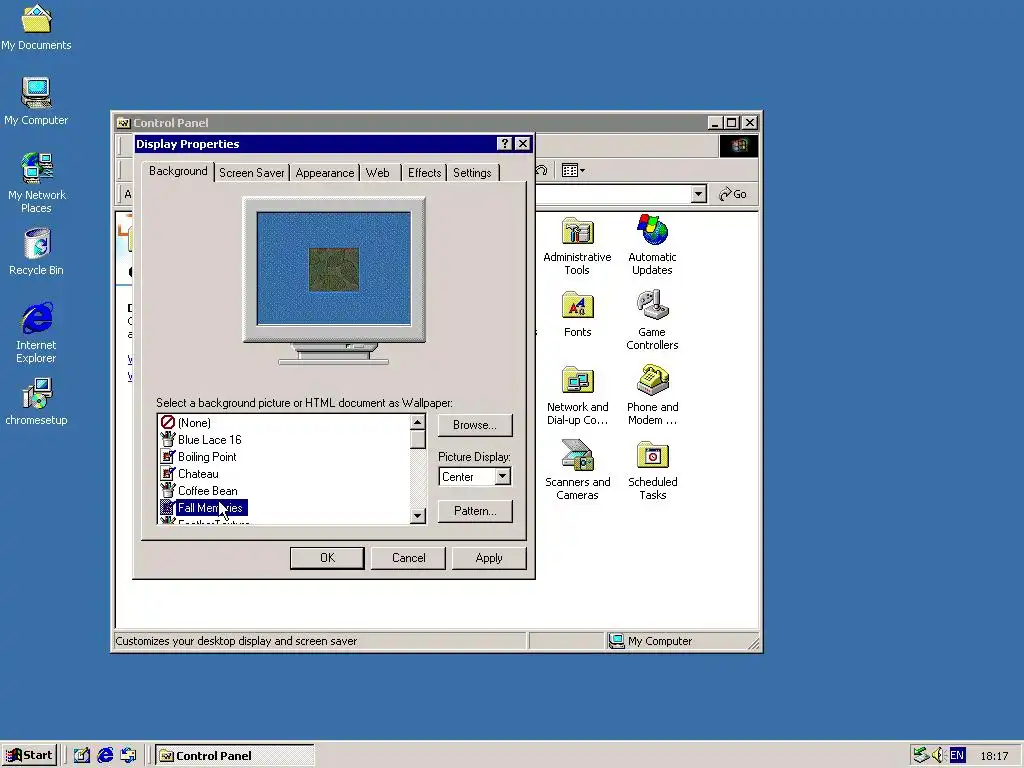Confirm with the OK button
The image size is (1024, 768).
327,558
